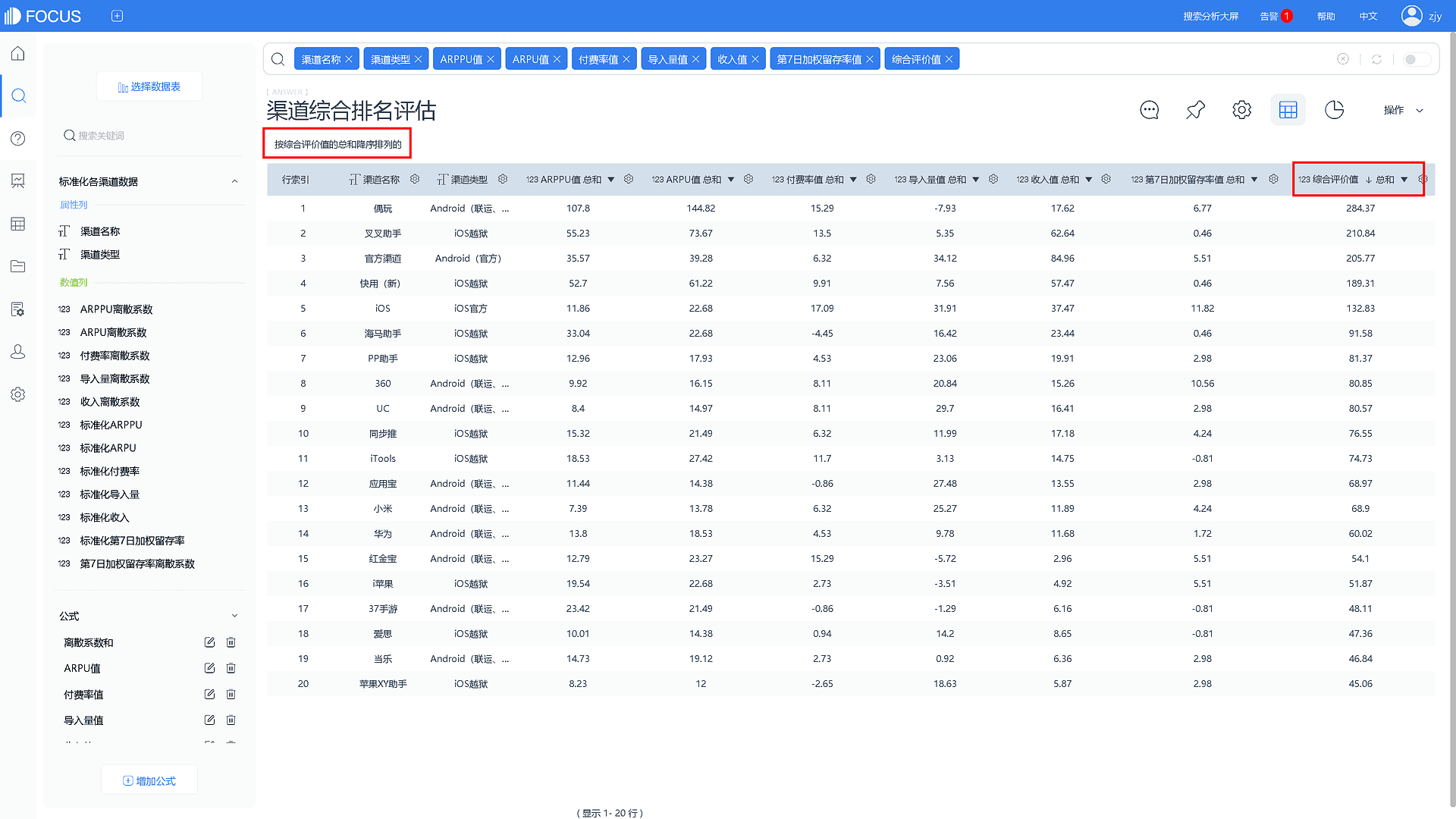This screenshot has width=1456, height=819.
Task: Open the folder icon in sidebar
Action: pos(18,266)
